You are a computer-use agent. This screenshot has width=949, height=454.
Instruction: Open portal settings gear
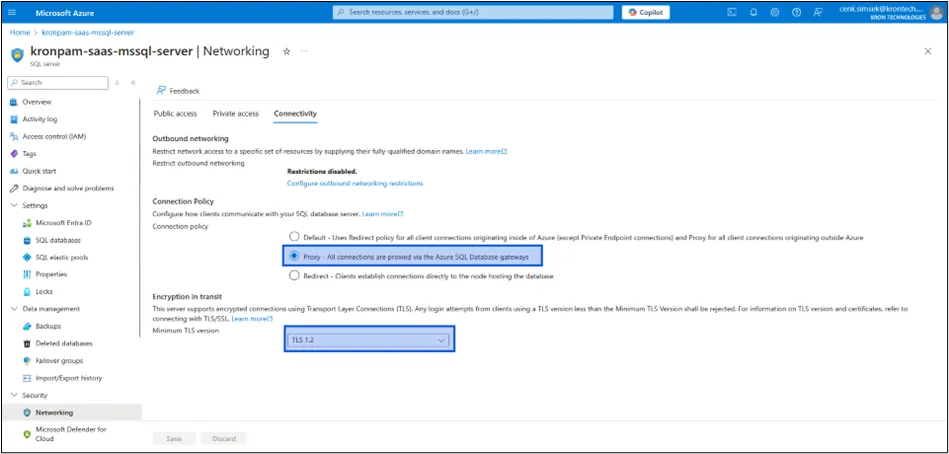[775, 12]
